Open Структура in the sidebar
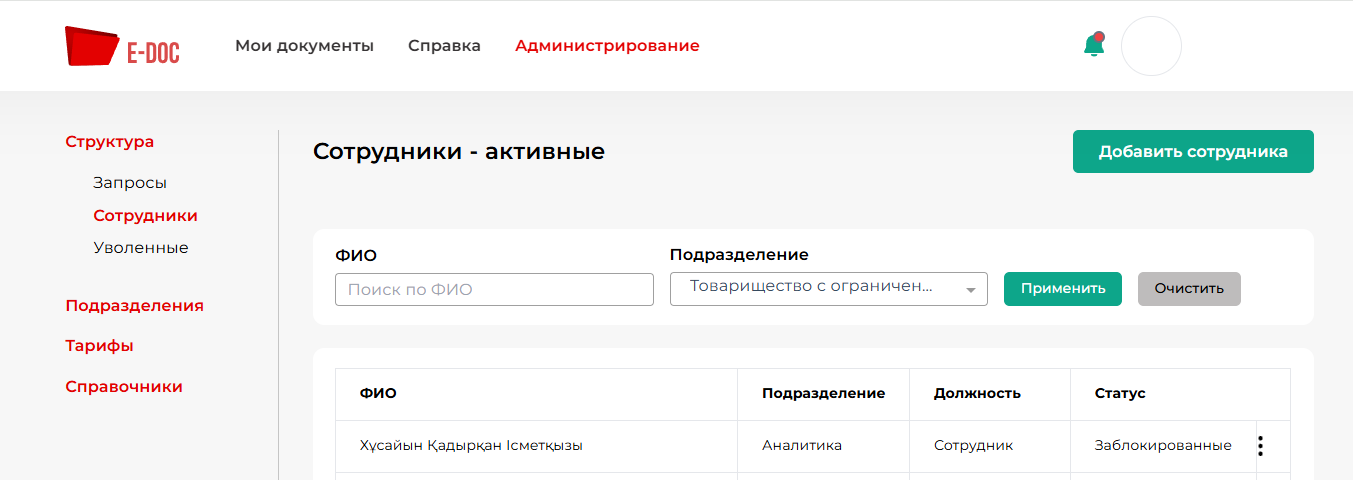Image resolution: width=1353 pixels, height=480 pixels. tap(110, 142)
